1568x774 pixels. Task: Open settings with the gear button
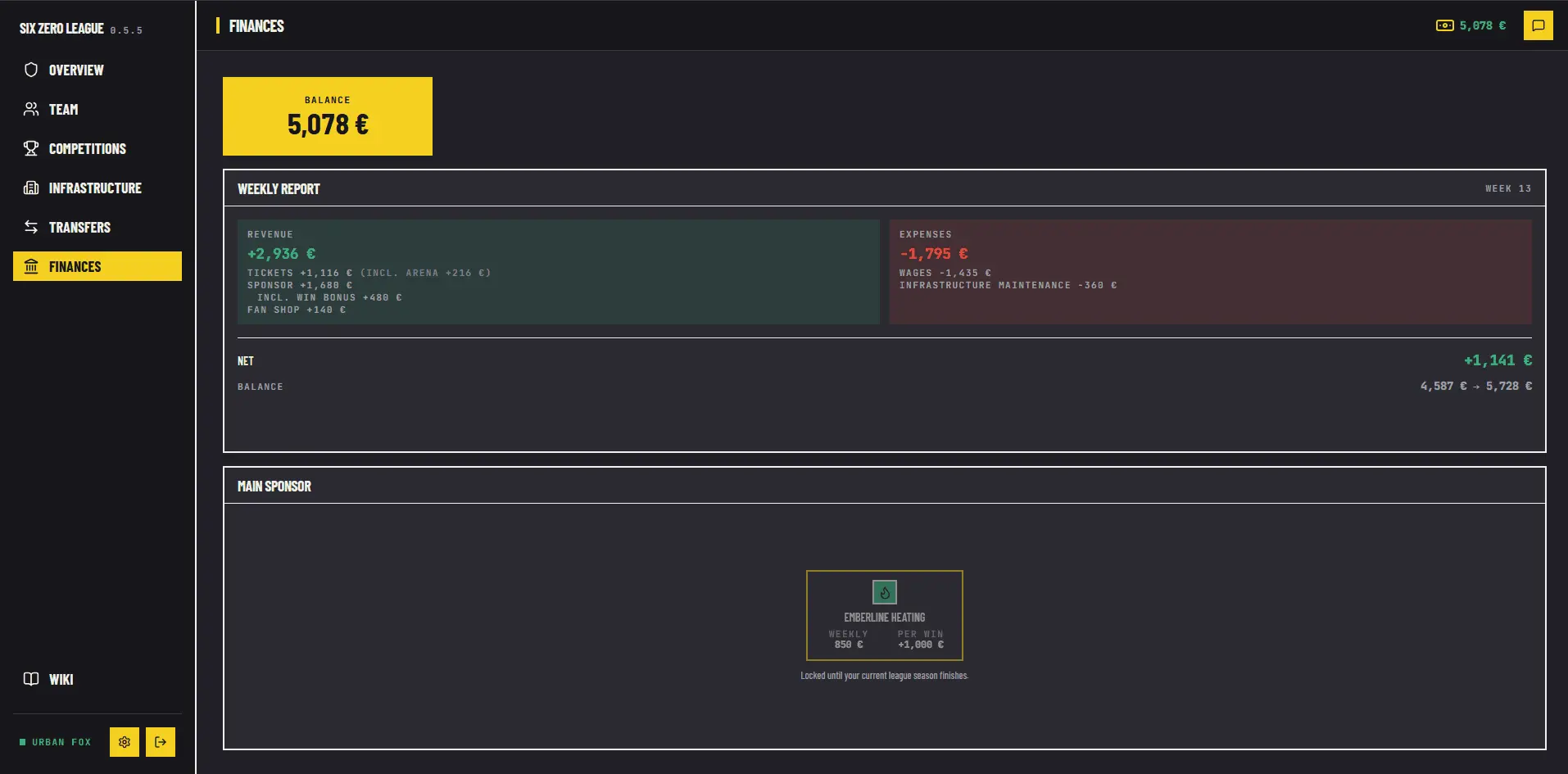125,742
